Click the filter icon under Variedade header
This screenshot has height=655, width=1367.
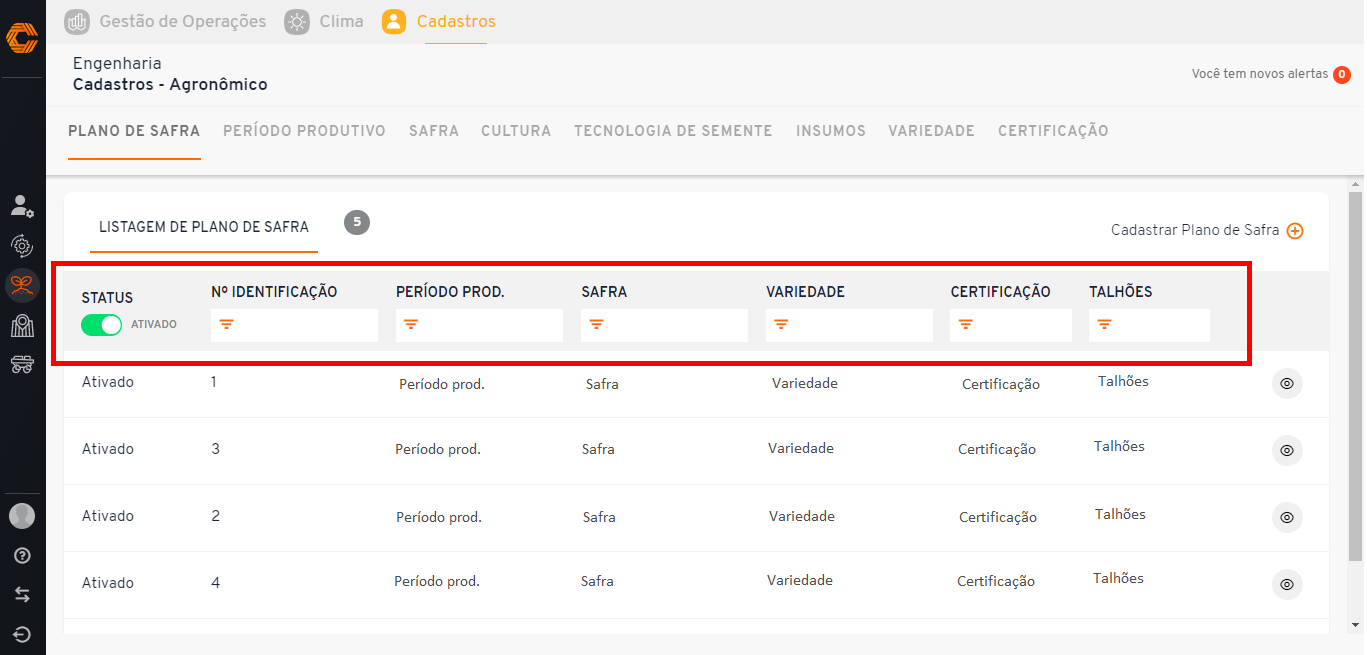pos(782,324)
